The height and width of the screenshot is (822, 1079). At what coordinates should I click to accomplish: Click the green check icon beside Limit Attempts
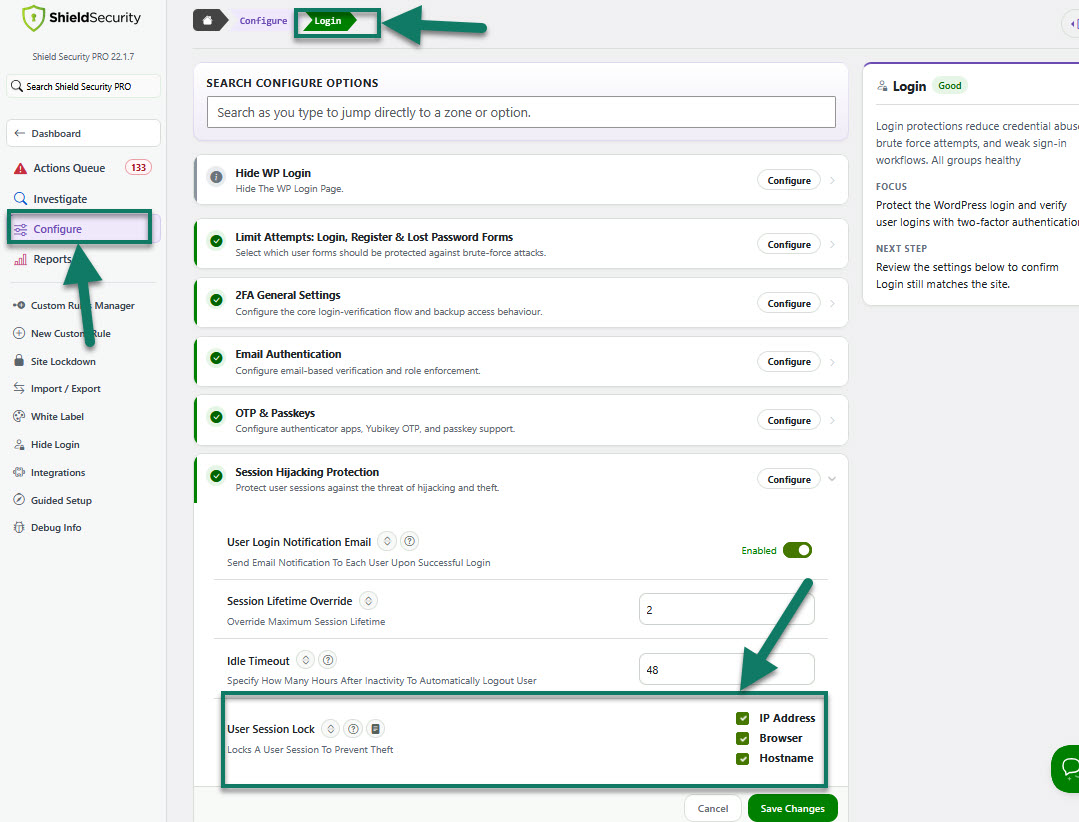(x=216, y=241)
